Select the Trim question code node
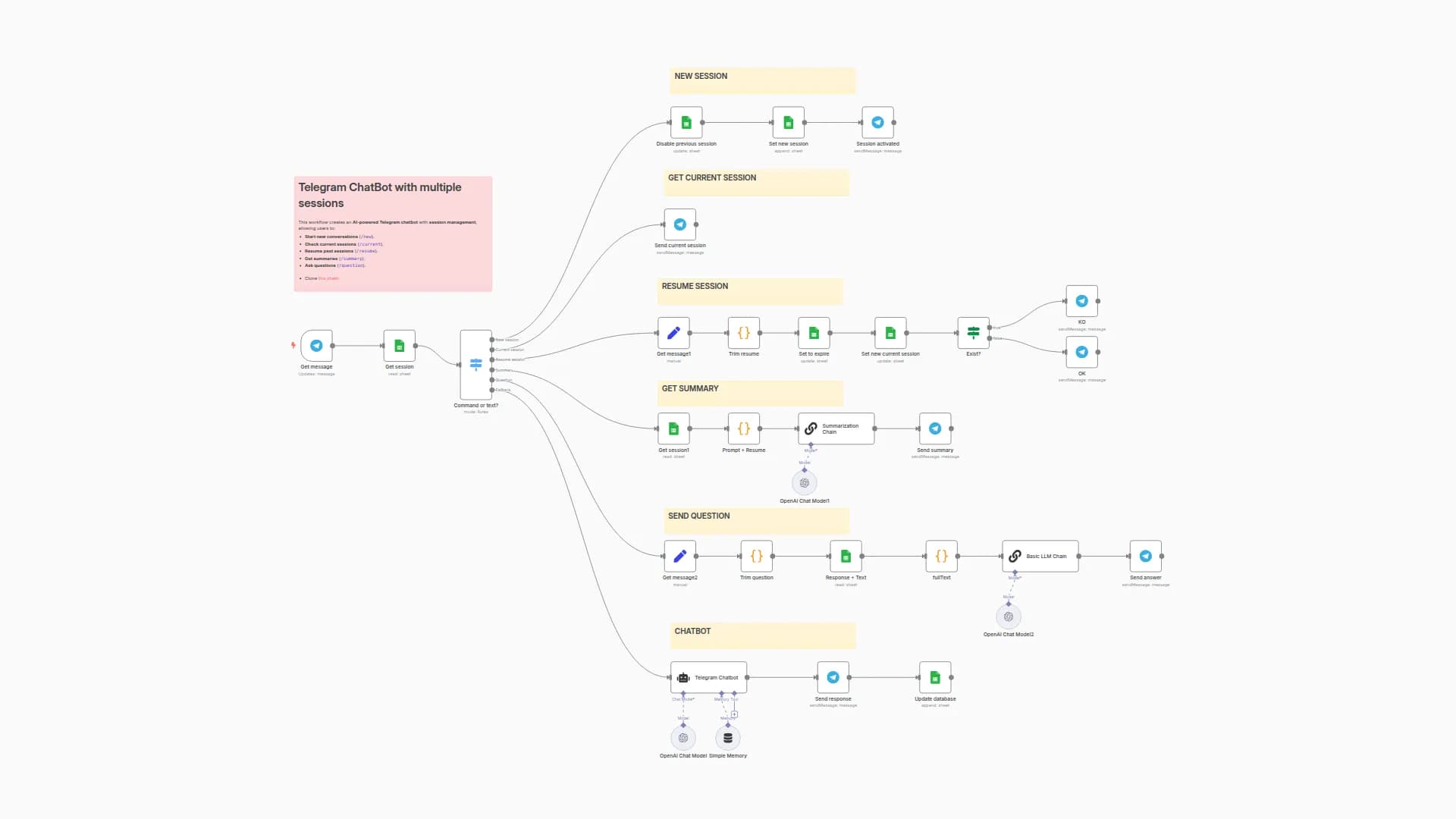1456x819 pixels. pos(757,556)
